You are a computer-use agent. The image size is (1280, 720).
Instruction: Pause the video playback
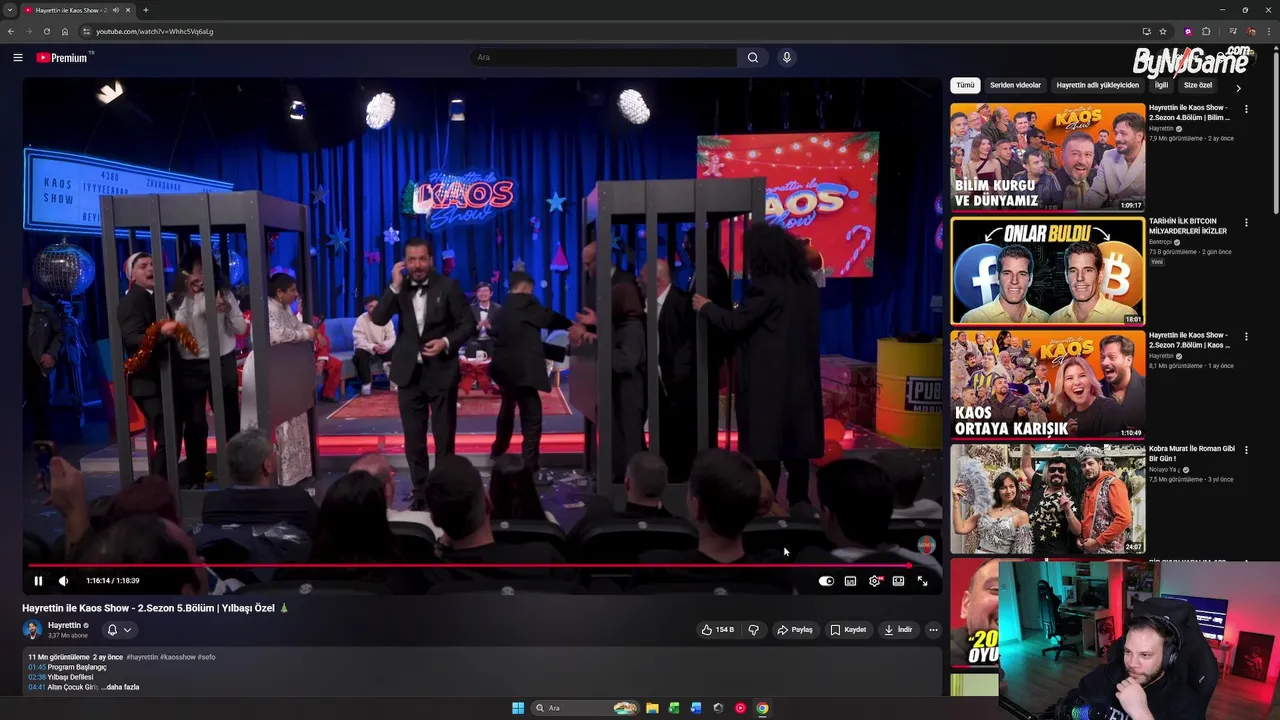tap(38, 581)
